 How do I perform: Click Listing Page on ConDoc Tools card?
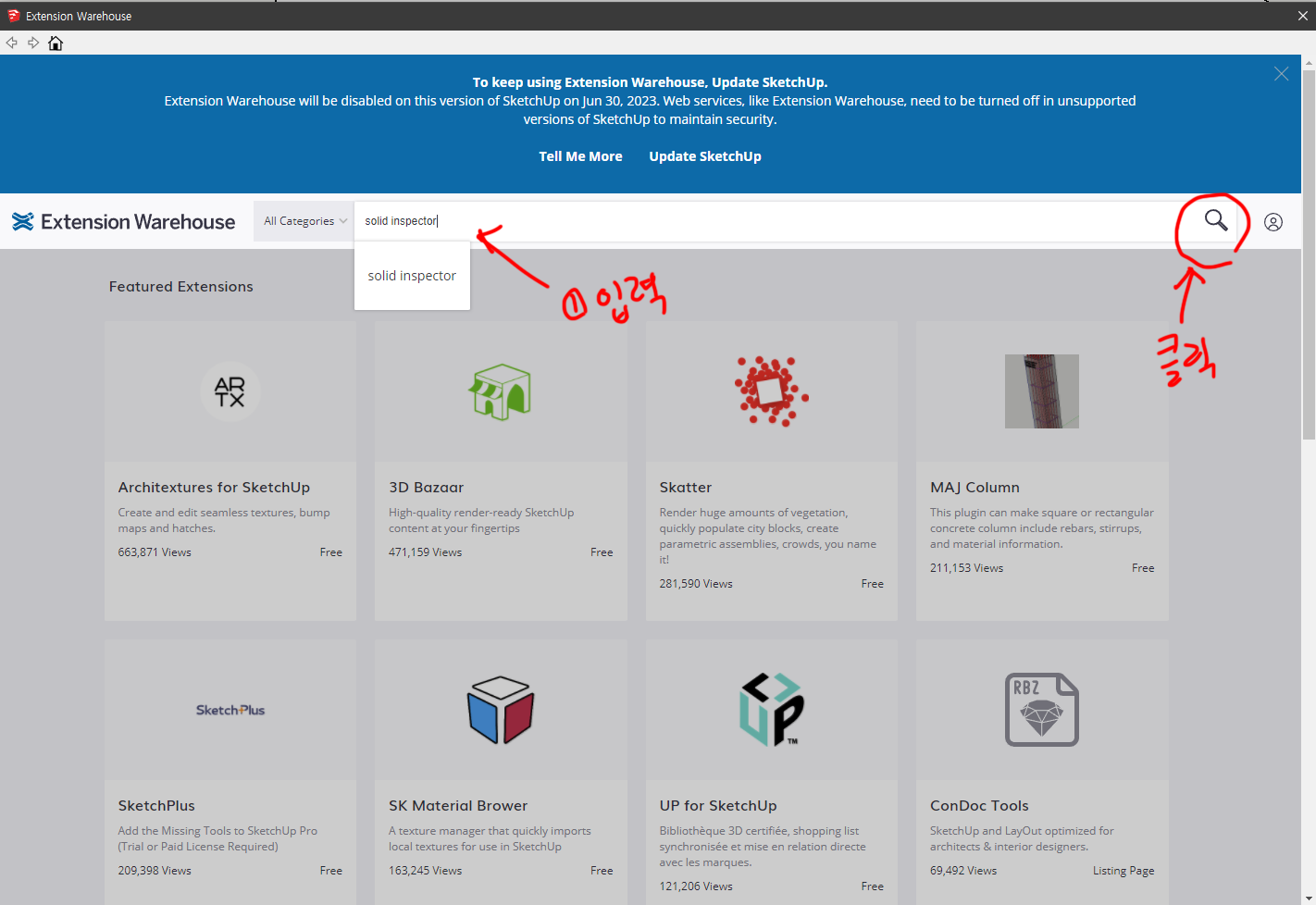tap(1124, 871)
